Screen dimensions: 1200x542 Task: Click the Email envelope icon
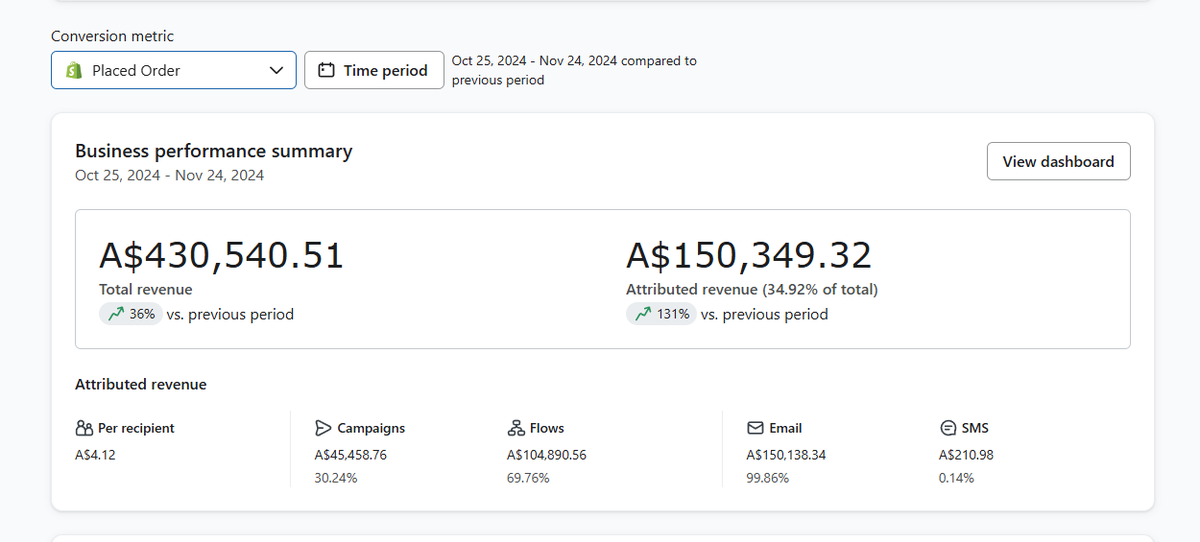click(755, 428)
